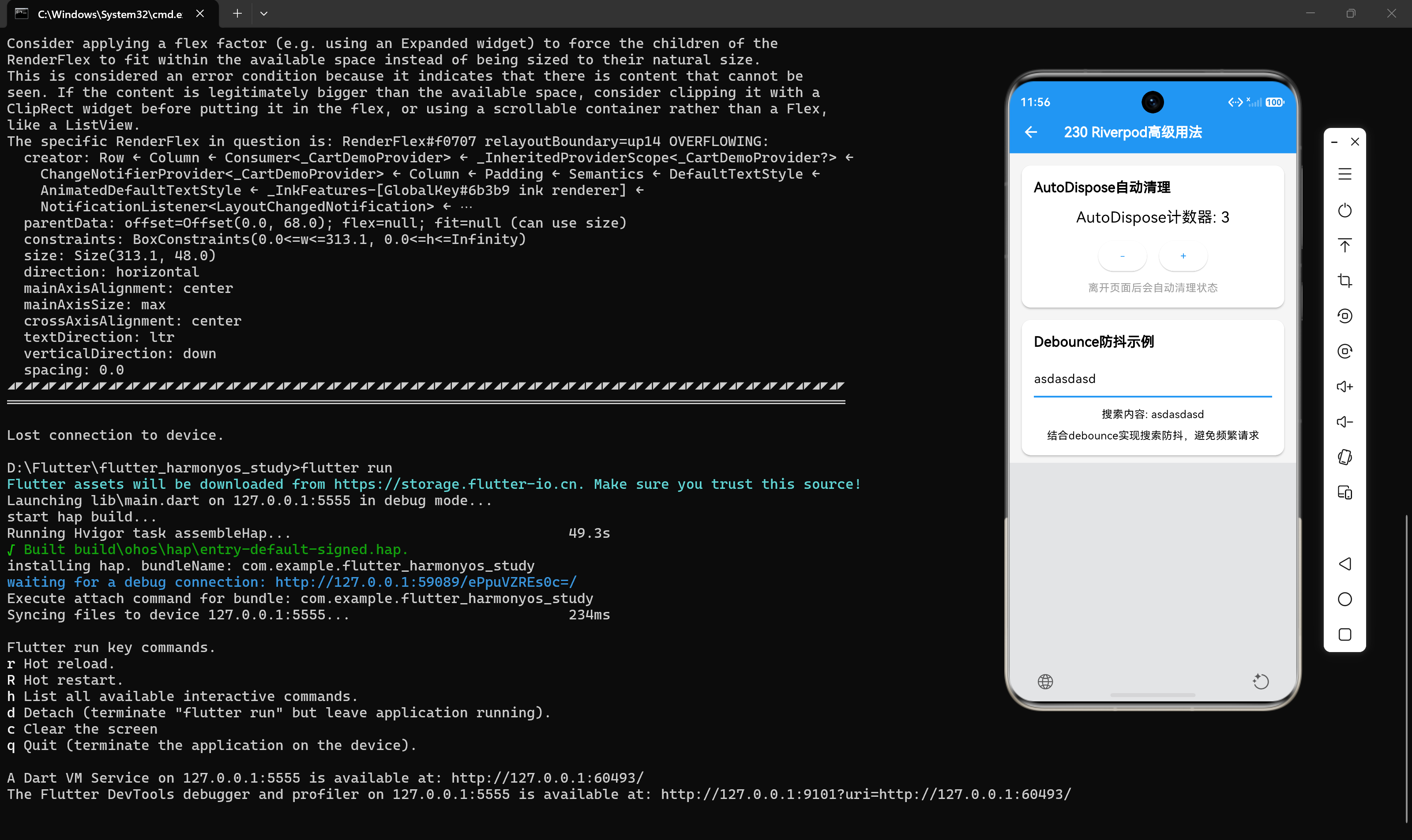Screen dimensions: 1412x840
Task: Open the emulator toolbar hamburger menu
Action: pos(1344,174)
